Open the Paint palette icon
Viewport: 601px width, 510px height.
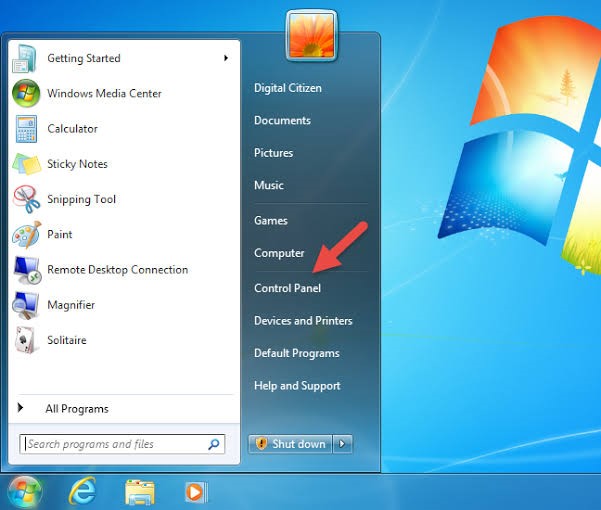click(x=26, y=235)
